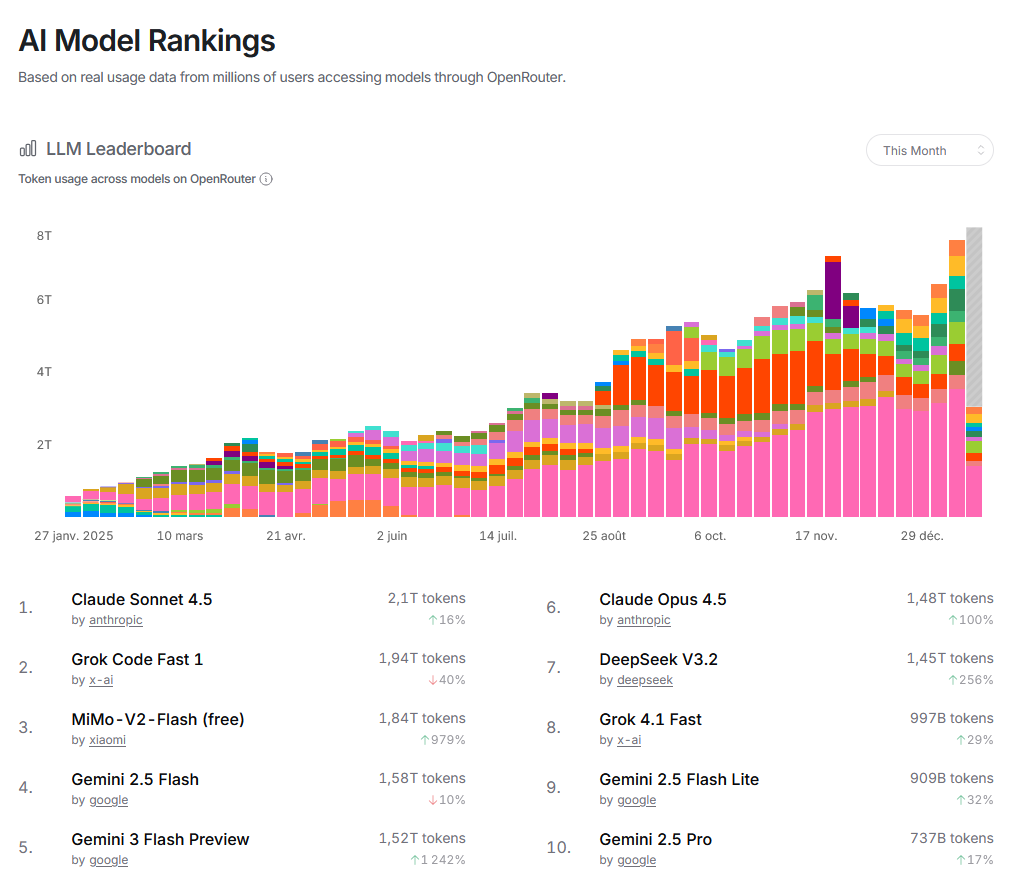Visit the xiaomi author link
The width and height of the screenshot is (1017, 888).
pyautogui.click(x=107, y=740)
